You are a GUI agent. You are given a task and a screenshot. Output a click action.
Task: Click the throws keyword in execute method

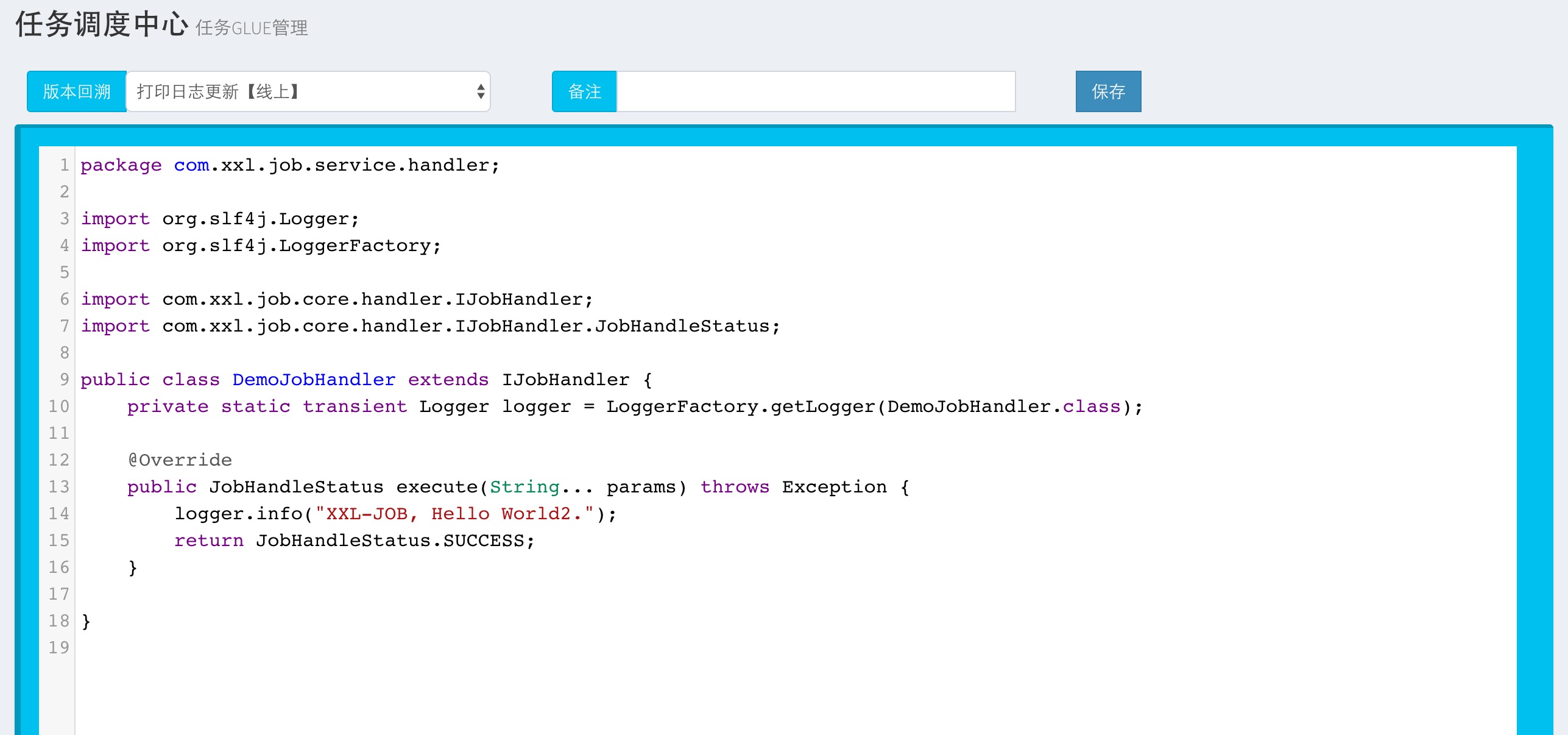pos(734,487)
